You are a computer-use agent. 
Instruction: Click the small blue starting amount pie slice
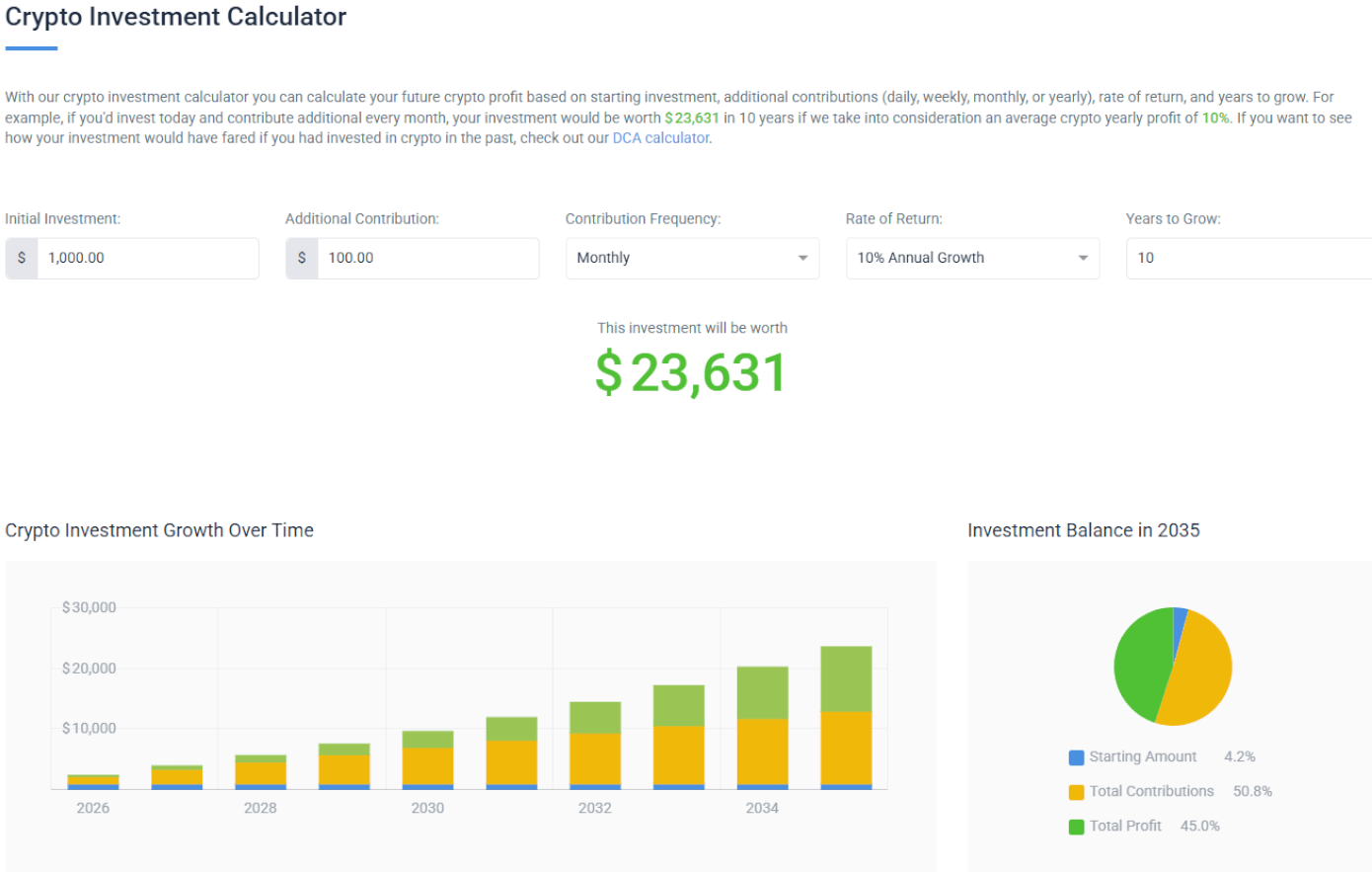point(1179,621)
